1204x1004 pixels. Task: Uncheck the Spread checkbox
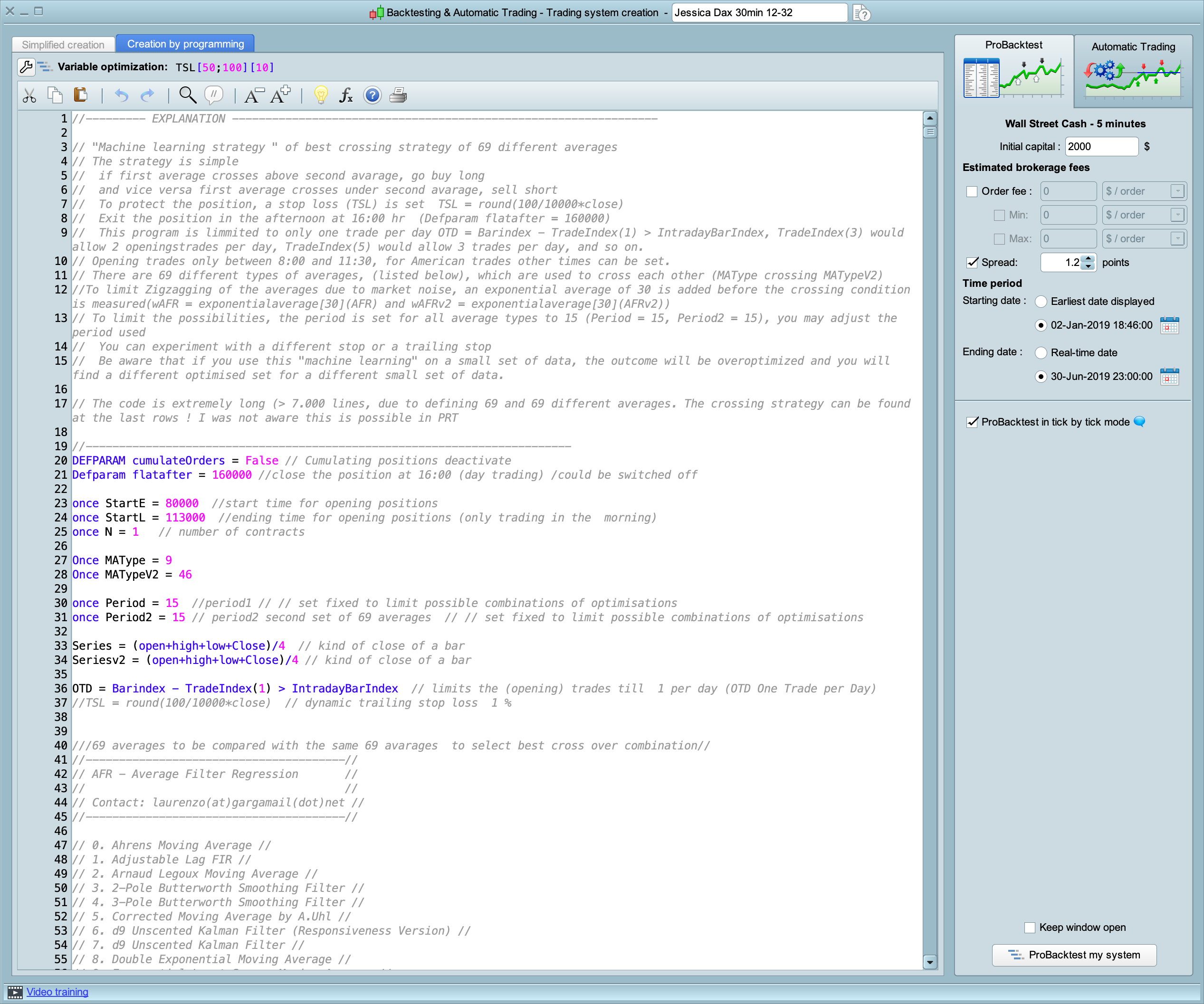(x=972, y=263)
